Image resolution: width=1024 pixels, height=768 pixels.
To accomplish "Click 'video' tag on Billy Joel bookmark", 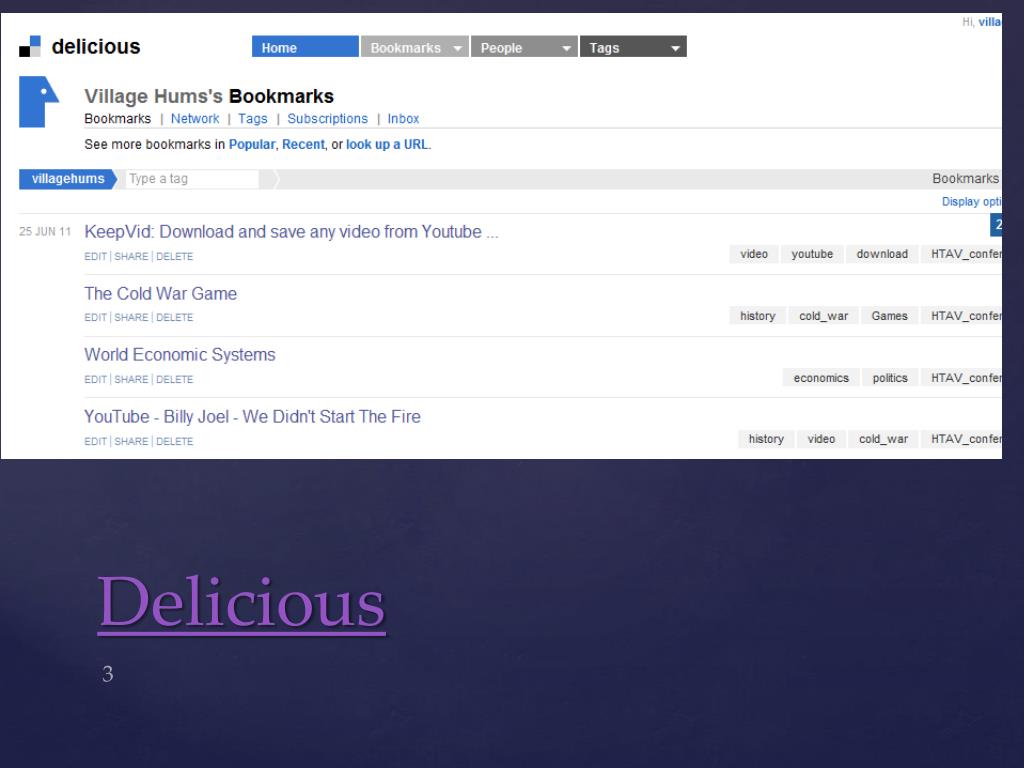I will point(821,439).
